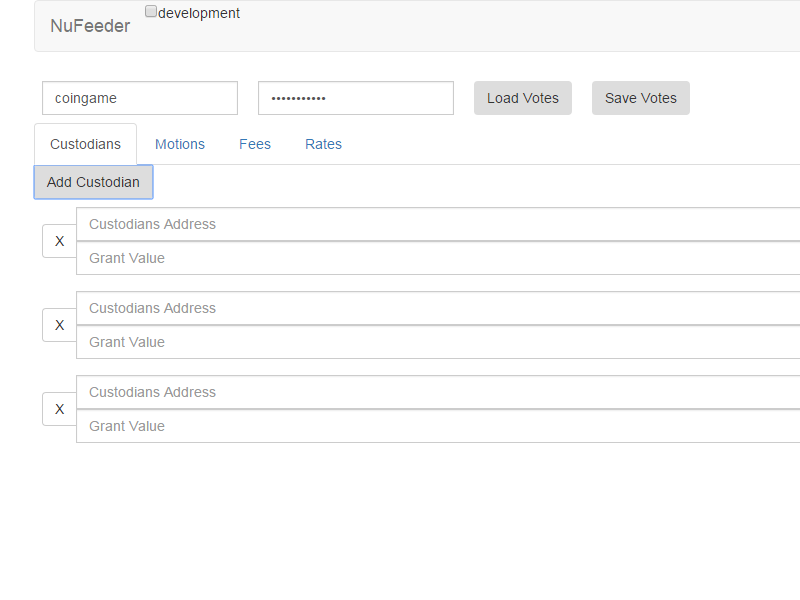Click the NuFeeder brand title
Image resolution: width=800 pixels, height=600 pixels.
point(90,26)
